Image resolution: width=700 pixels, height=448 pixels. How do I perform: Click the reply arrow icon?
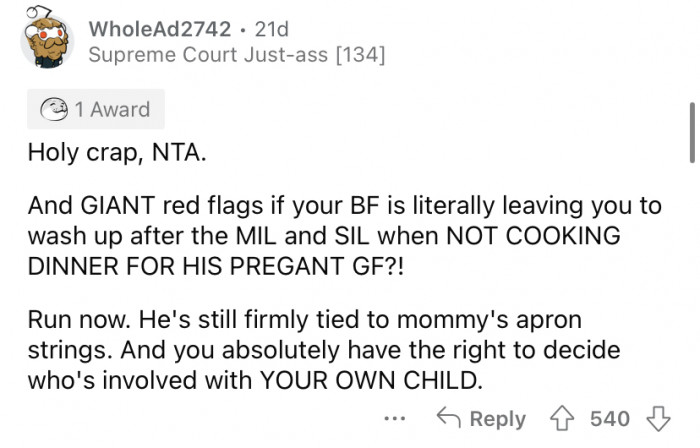tap(447, 418)
